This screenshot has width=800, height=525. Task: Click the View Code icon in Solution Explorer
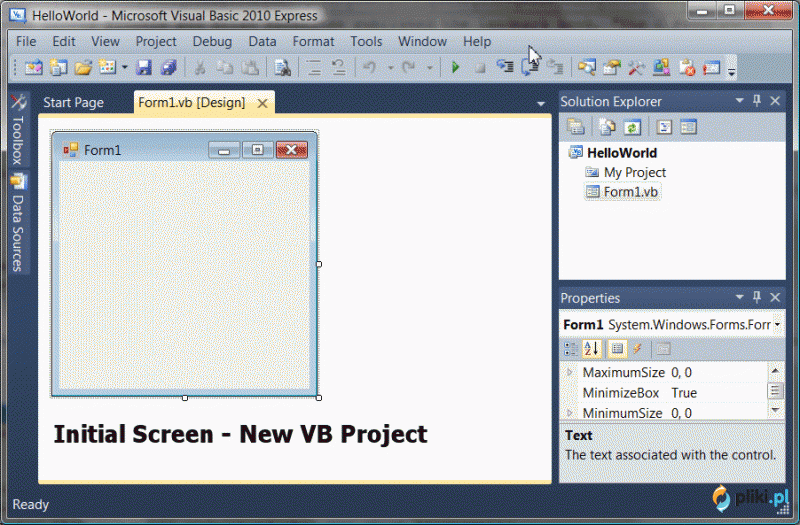coord(664,127)
